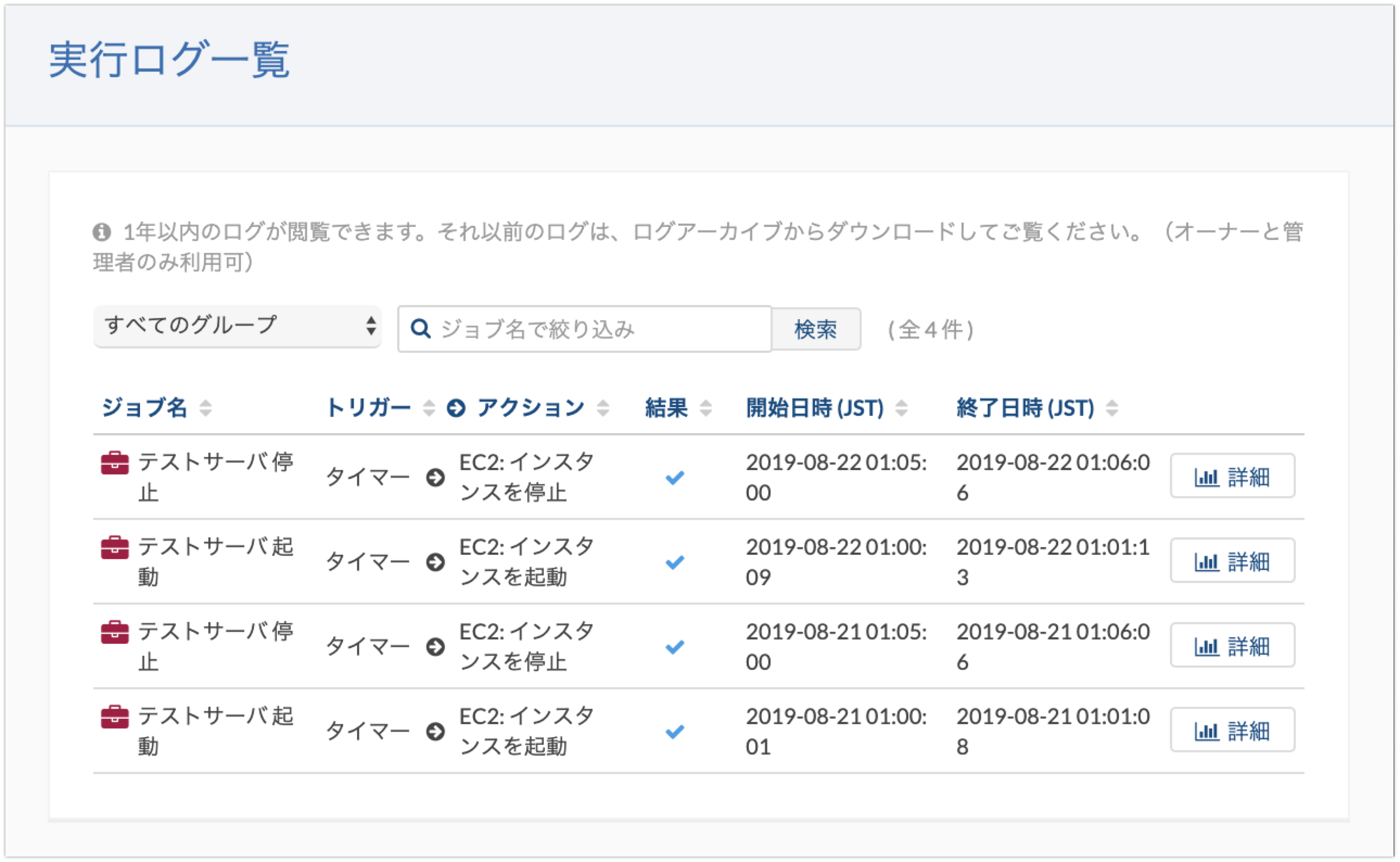Click EC2: インスタンスを停止 in 2019-08-21 row

point(526,646)
